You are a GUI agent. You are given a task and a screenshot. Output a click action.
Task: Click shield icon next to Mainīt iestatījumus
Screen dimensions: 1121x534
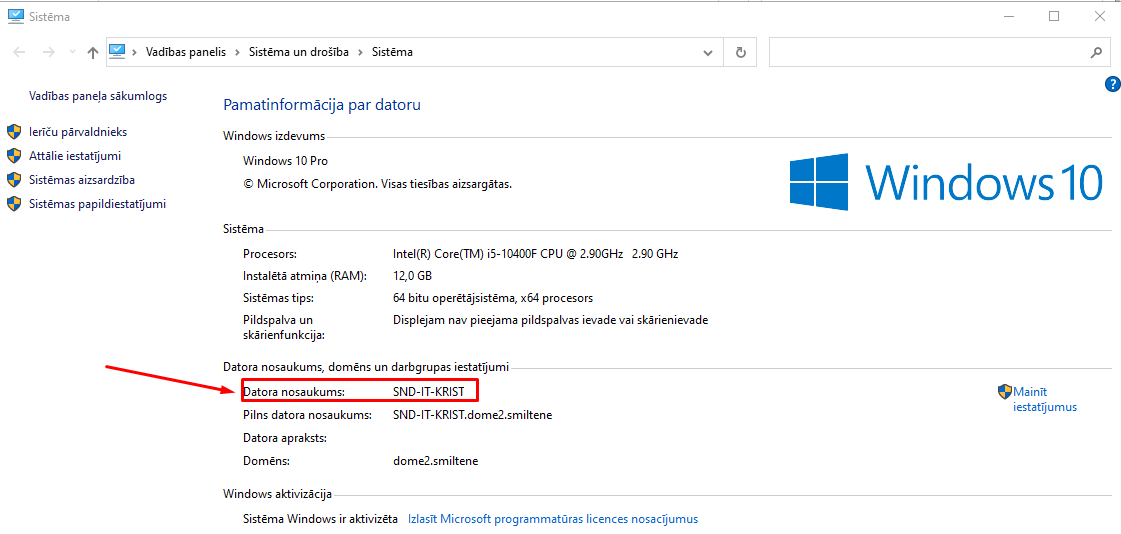(1004, 391)
